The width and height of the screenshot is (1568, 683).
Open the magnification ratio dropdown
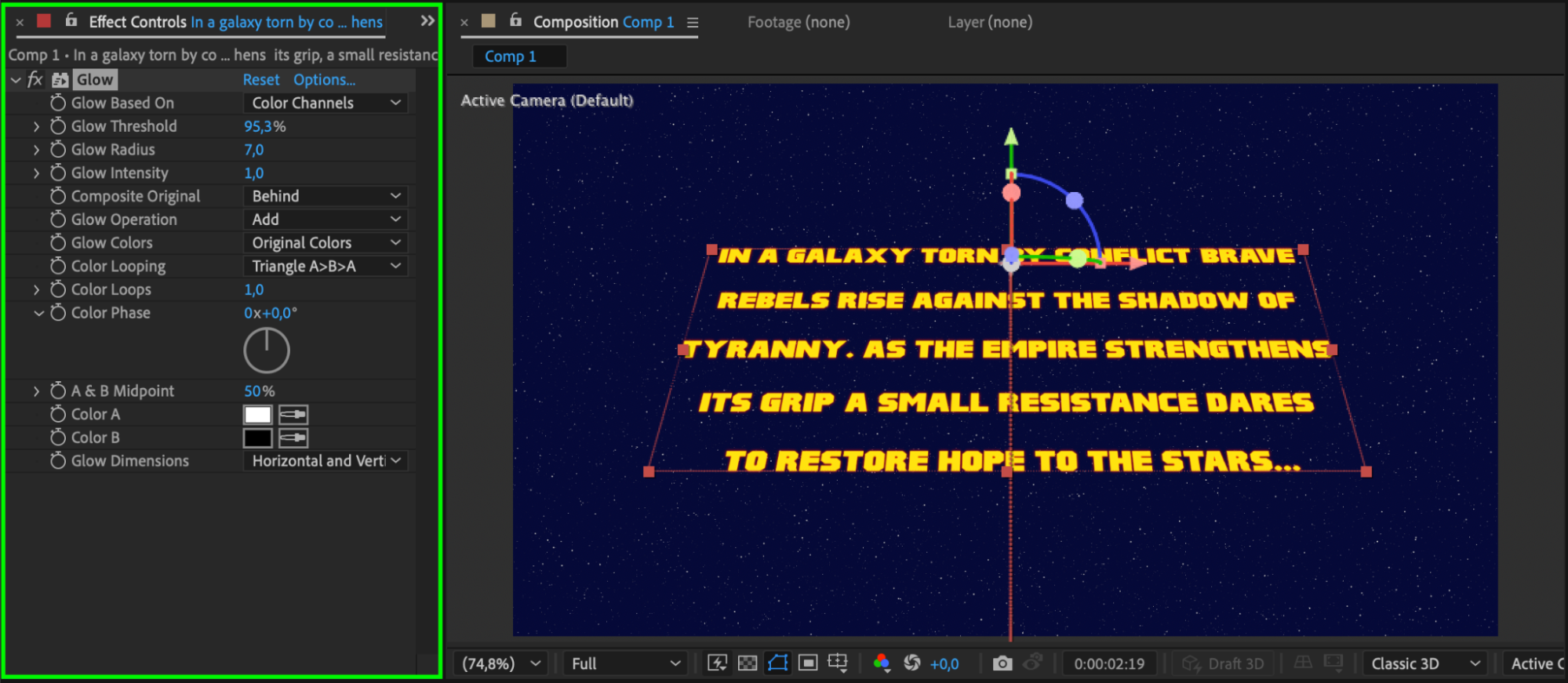click(x=501, y=663)
